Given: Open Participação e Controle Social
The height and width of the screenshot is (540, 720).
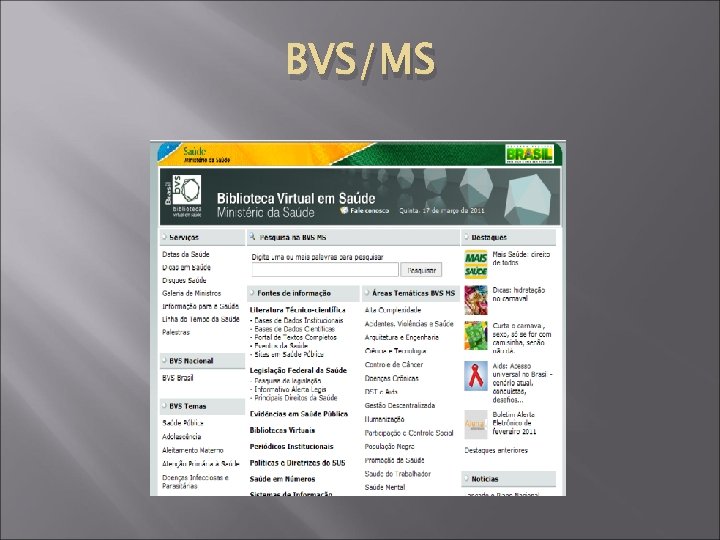Looking at the screenshot, I should pyautogui.click(x=409, y=433).
